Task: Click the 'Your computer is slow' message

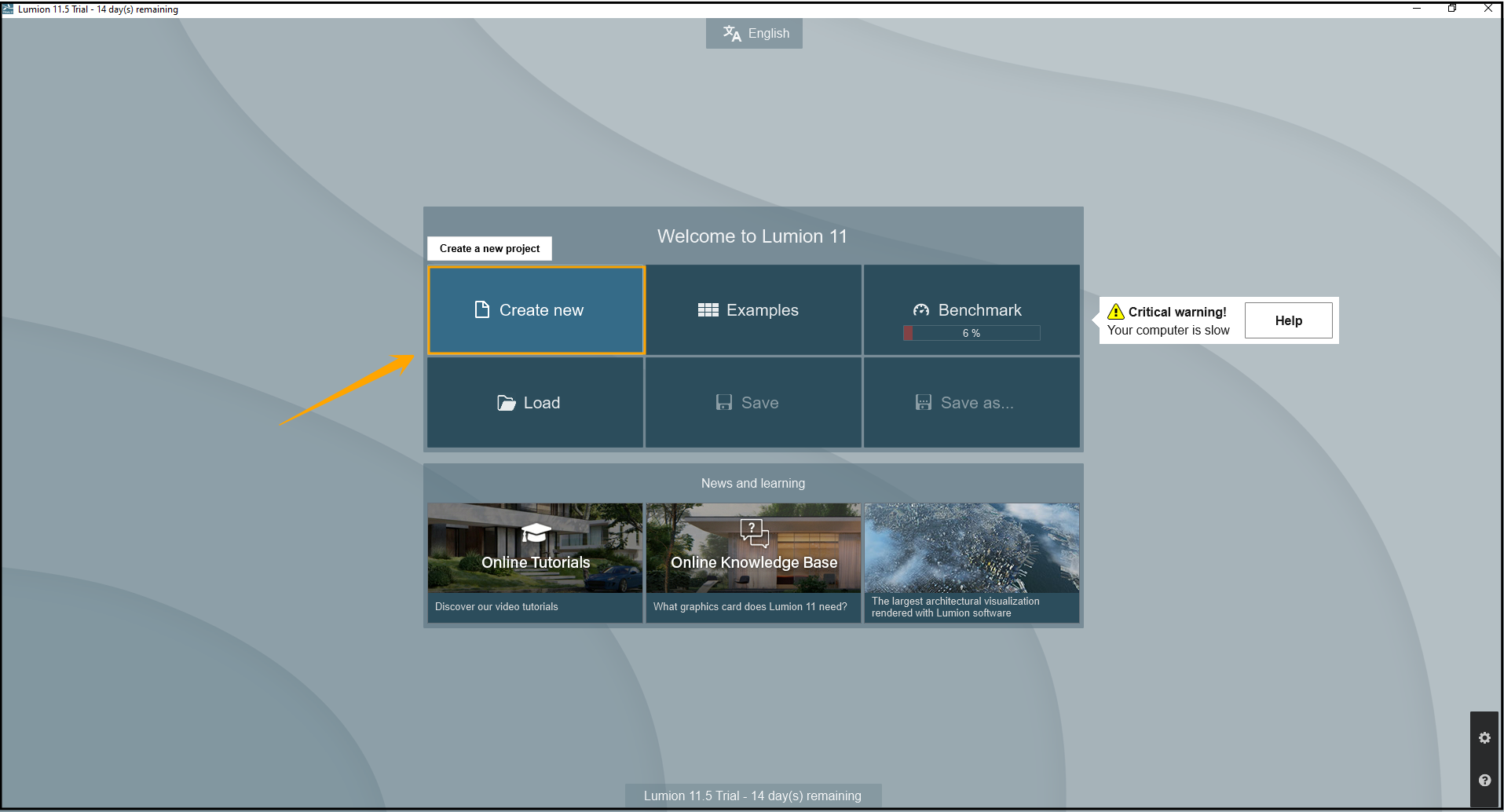Action: point(1168,331)
